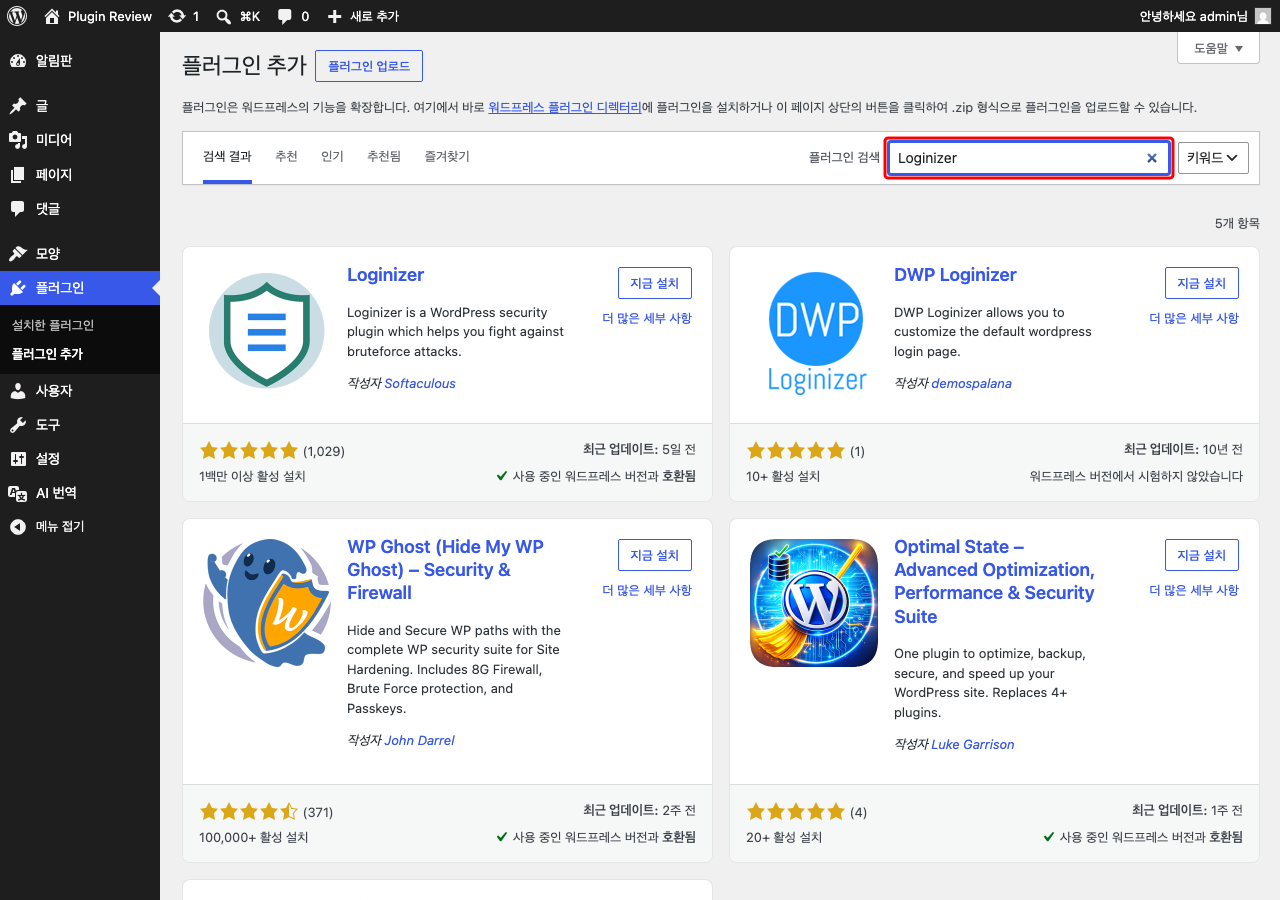1280x900 pixels.
Task: Click the 사용자 person icon
Action: (18, 391)
